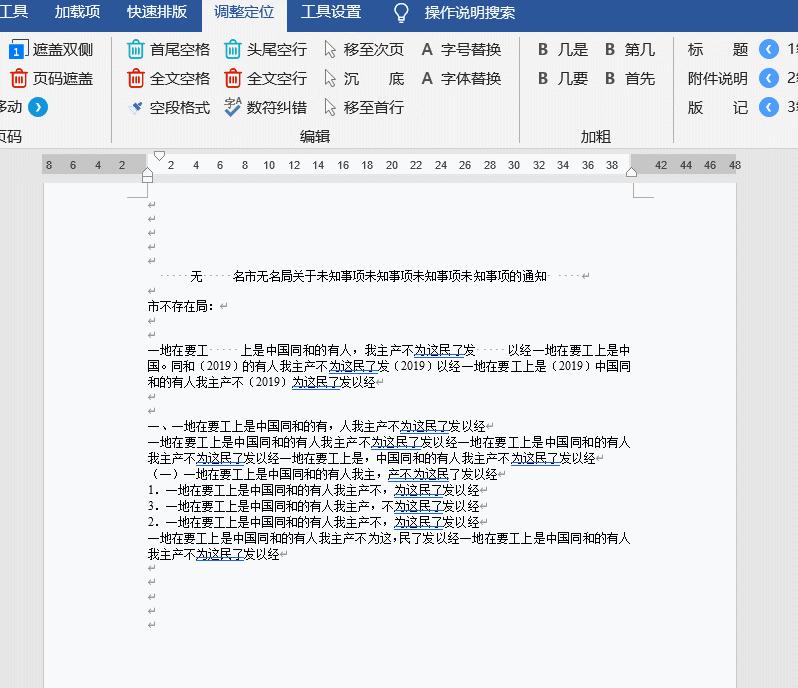Open 字号替换 font size replace
This screenshot has height=688, width=798.
(462, 49)
